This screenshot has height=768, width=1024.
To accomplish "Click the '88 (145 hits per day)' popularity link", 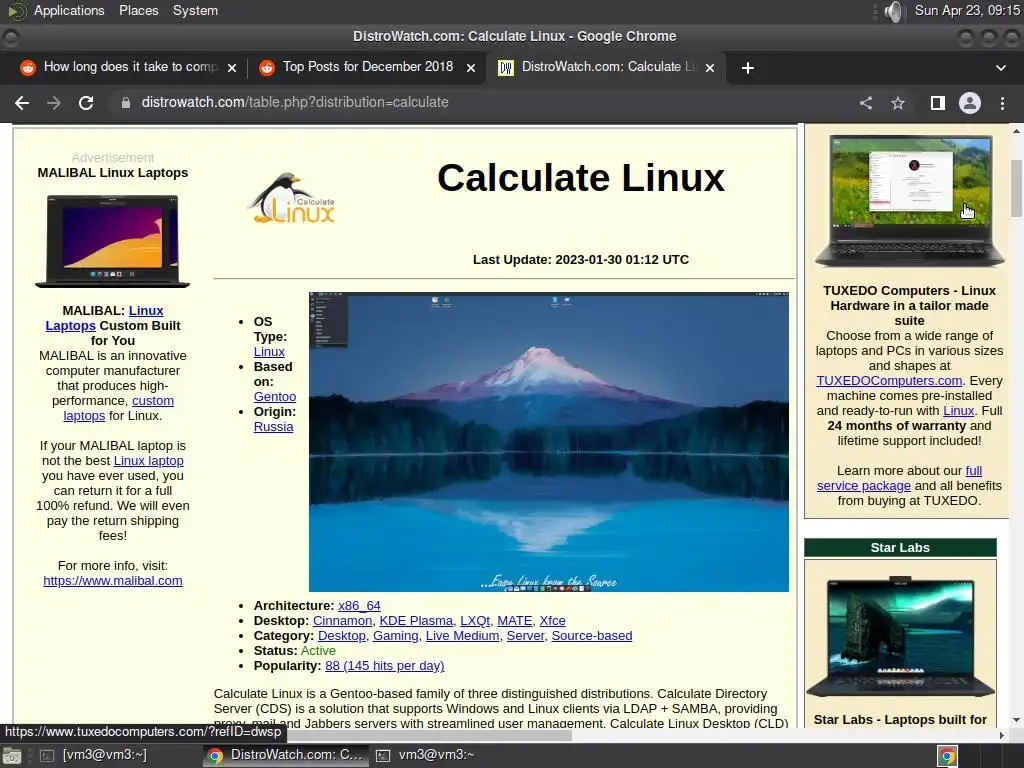I will pyautogui.click(x=385, y=666).
